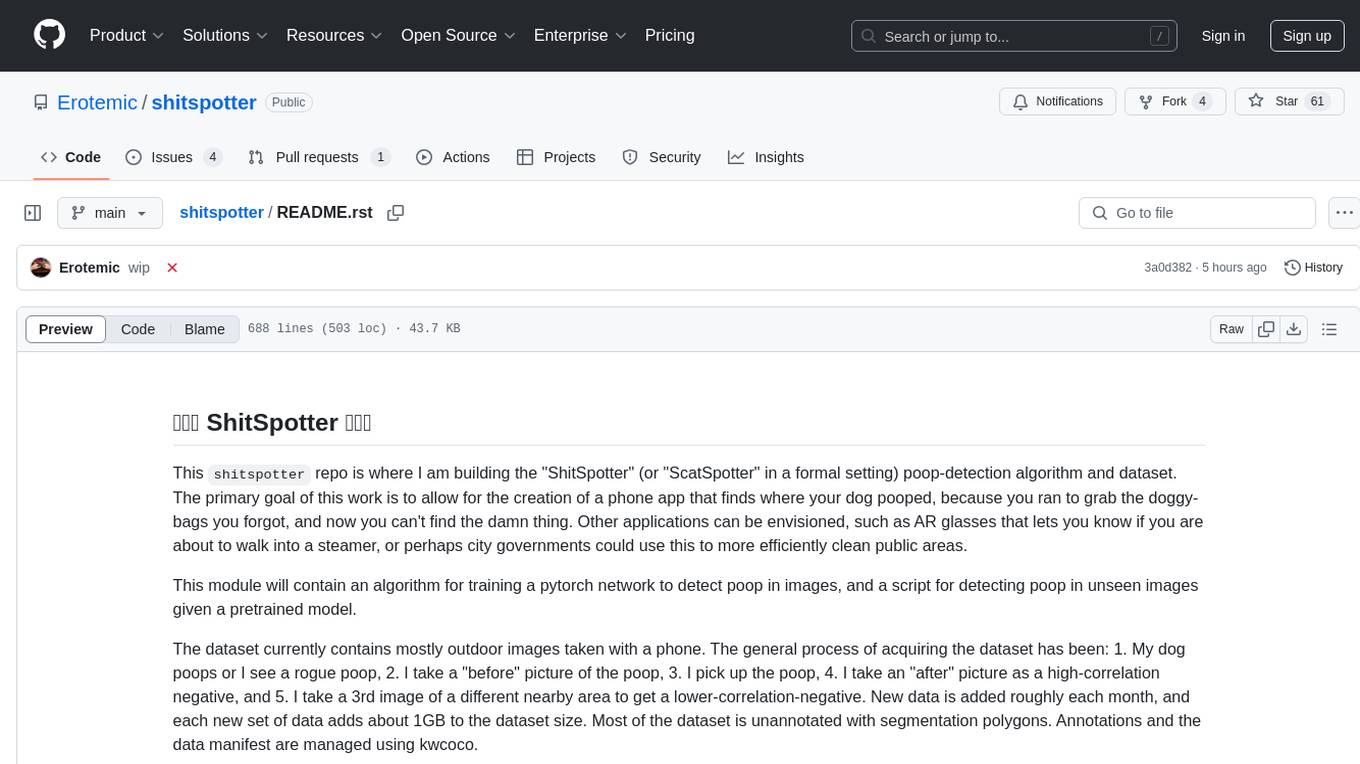Open the Erotemic commit author link
The image size is (1360, 764).
pyautogui.click(x=89, y=268)
